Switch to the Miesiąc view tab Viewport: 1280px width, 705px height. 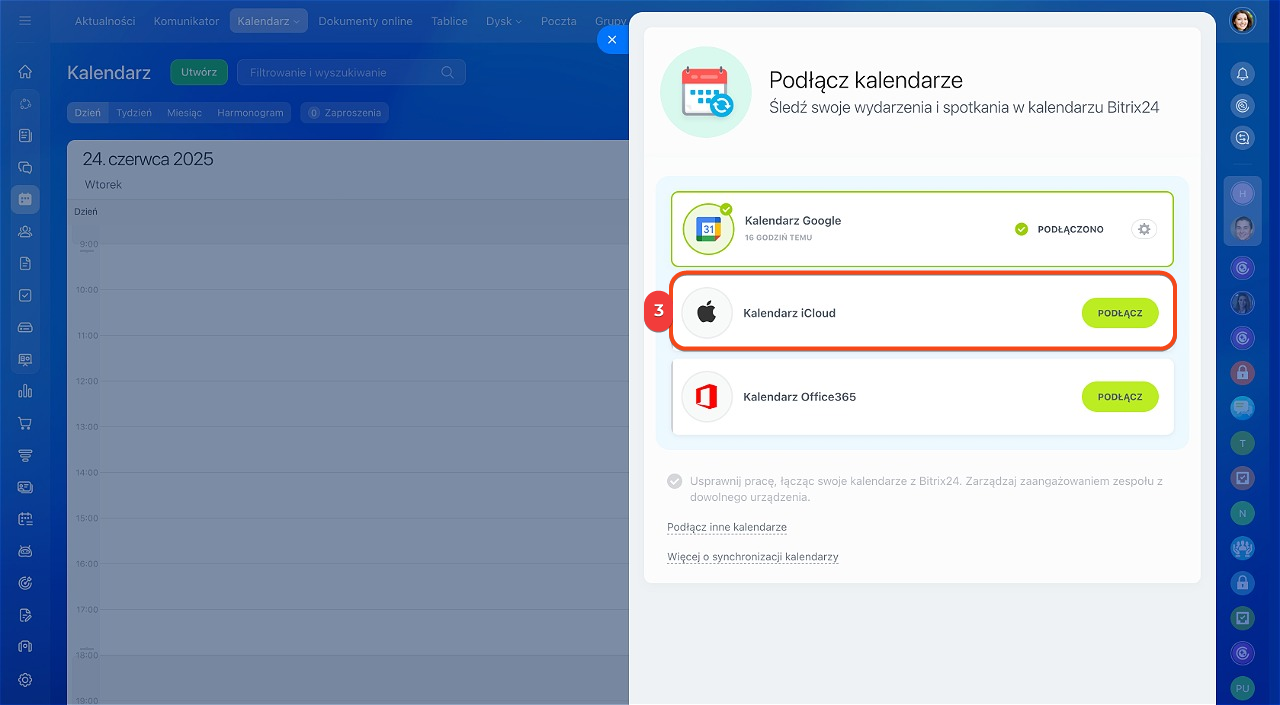(x=185, y=113)
